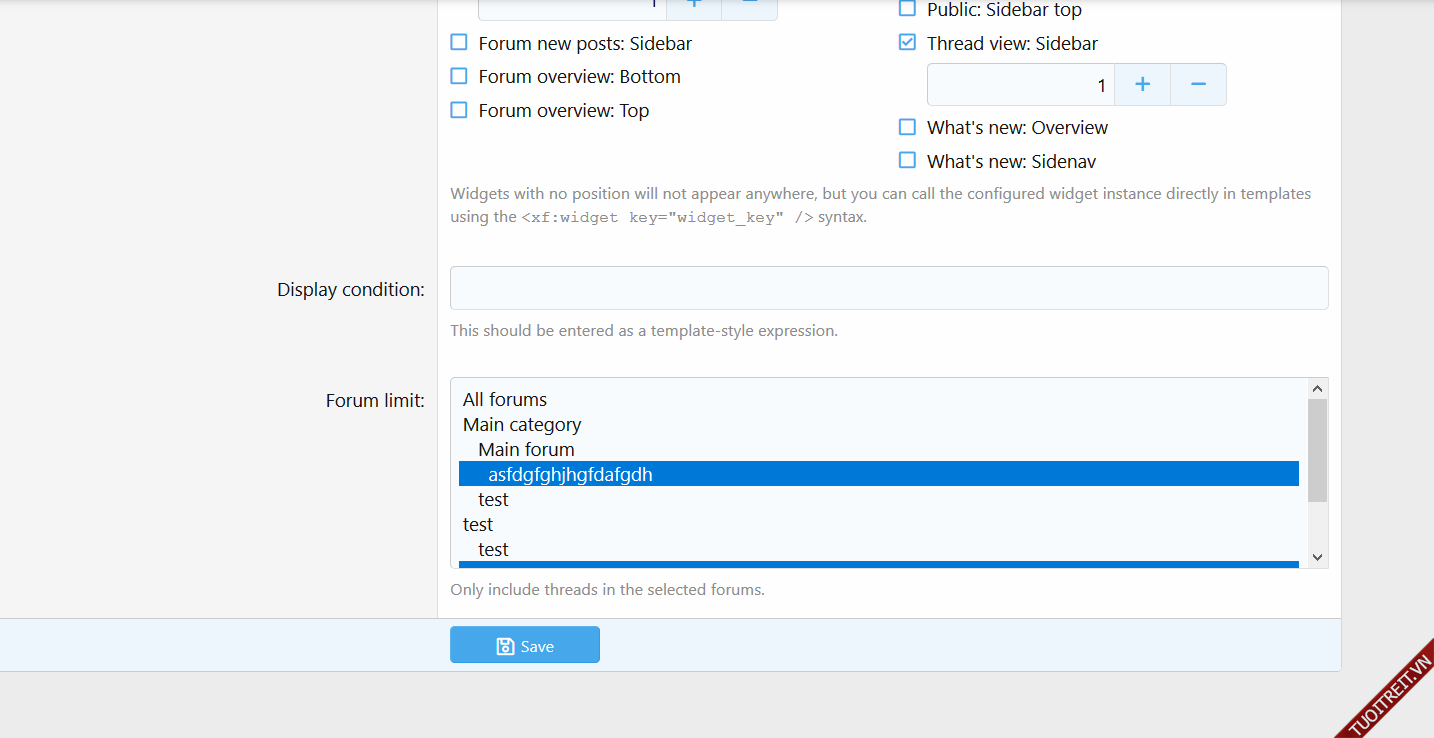Select All forums in Forum limit list
Image resolution: width=1434 pixels, height=738 pixels.
tap(505, 399)
